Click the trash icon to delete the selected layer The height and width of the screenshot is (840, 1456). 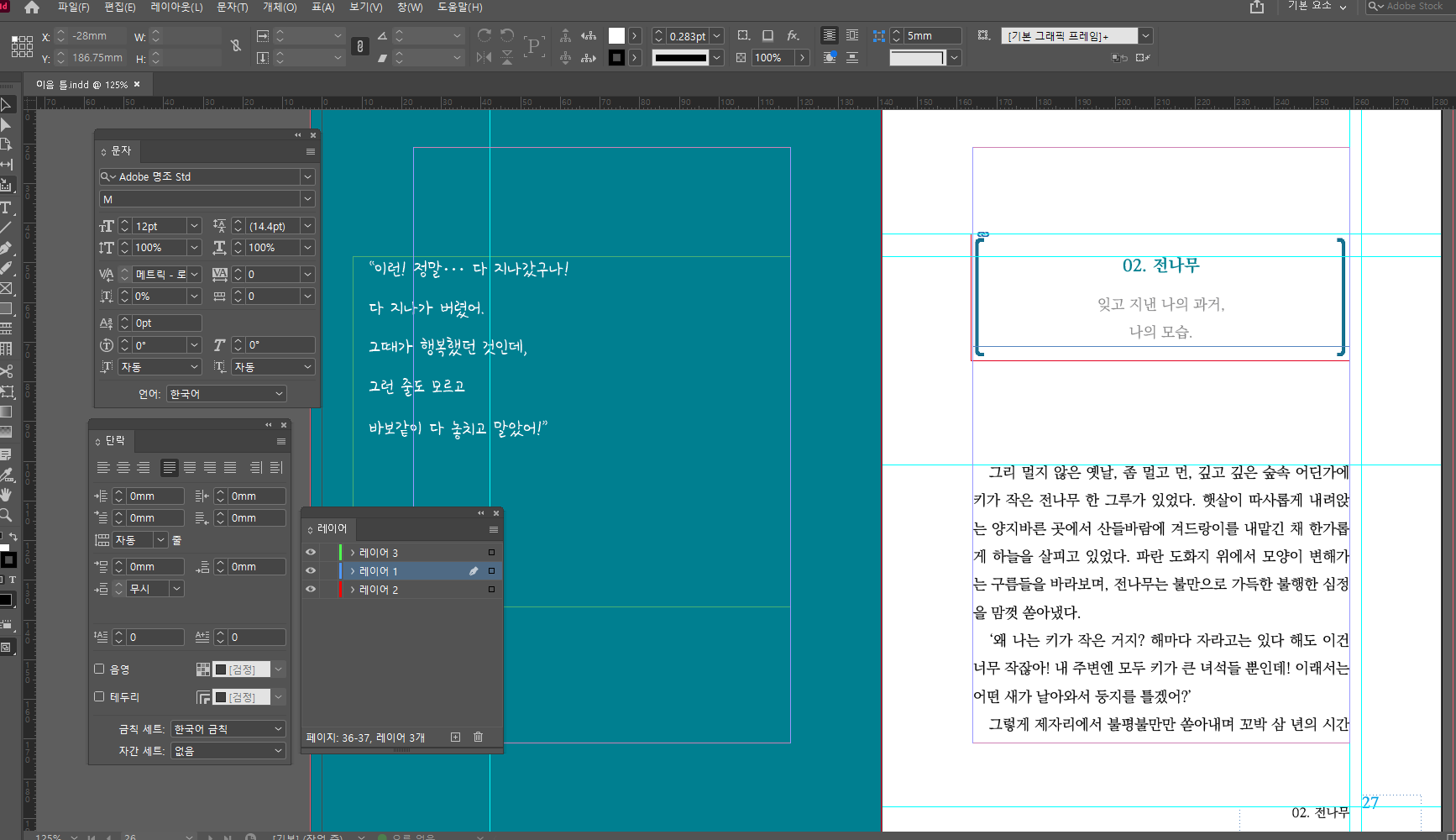(478, 738)
